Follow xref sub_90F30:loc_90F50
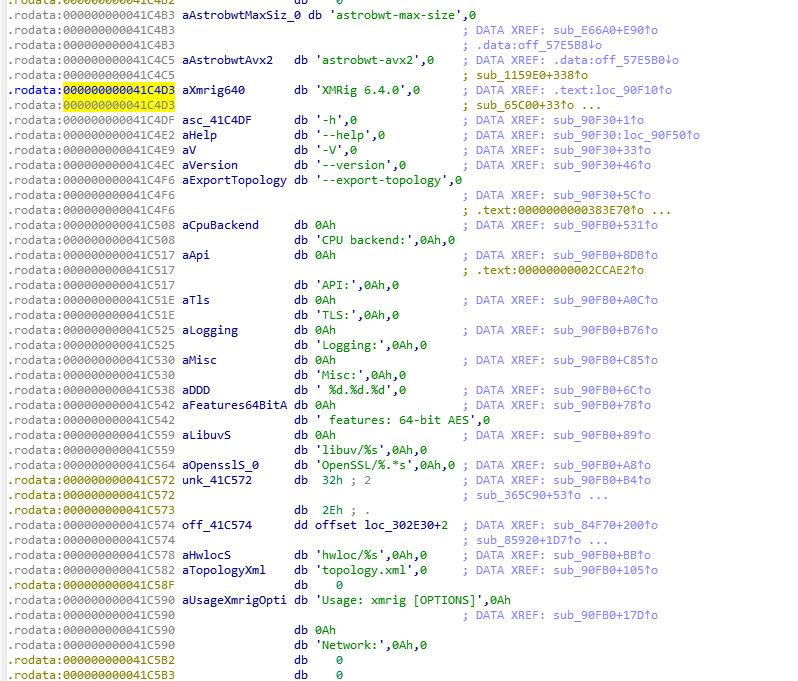 coord(626,135)
